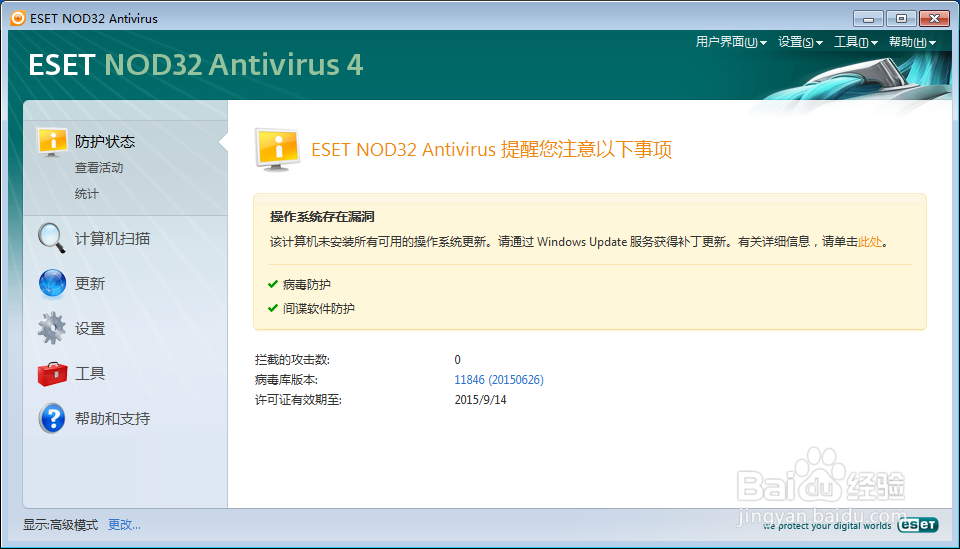Click the green check beside 间谍软件防护

(x=273, y=308)
